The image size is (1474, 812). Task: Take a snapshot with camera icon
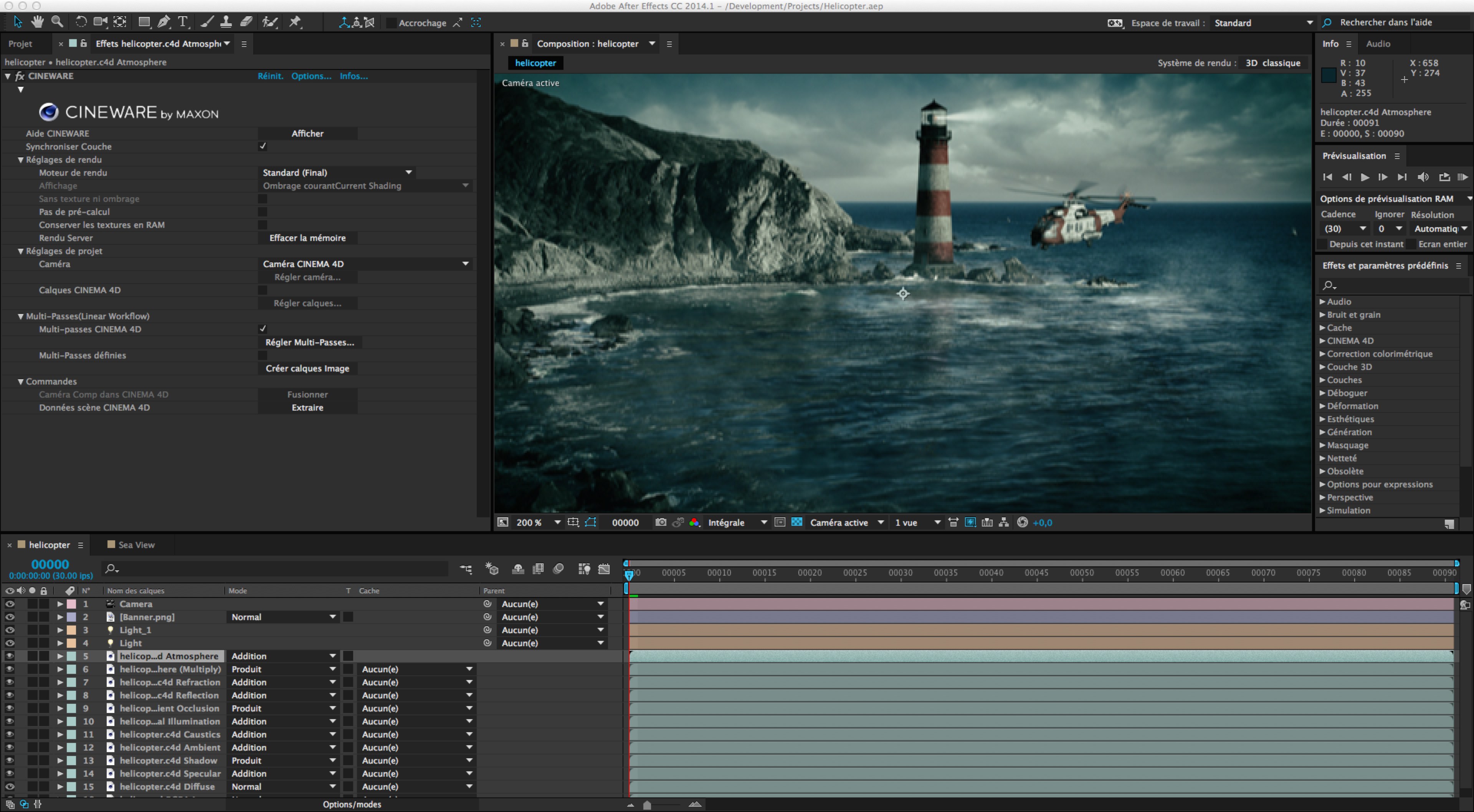point(660,522)
